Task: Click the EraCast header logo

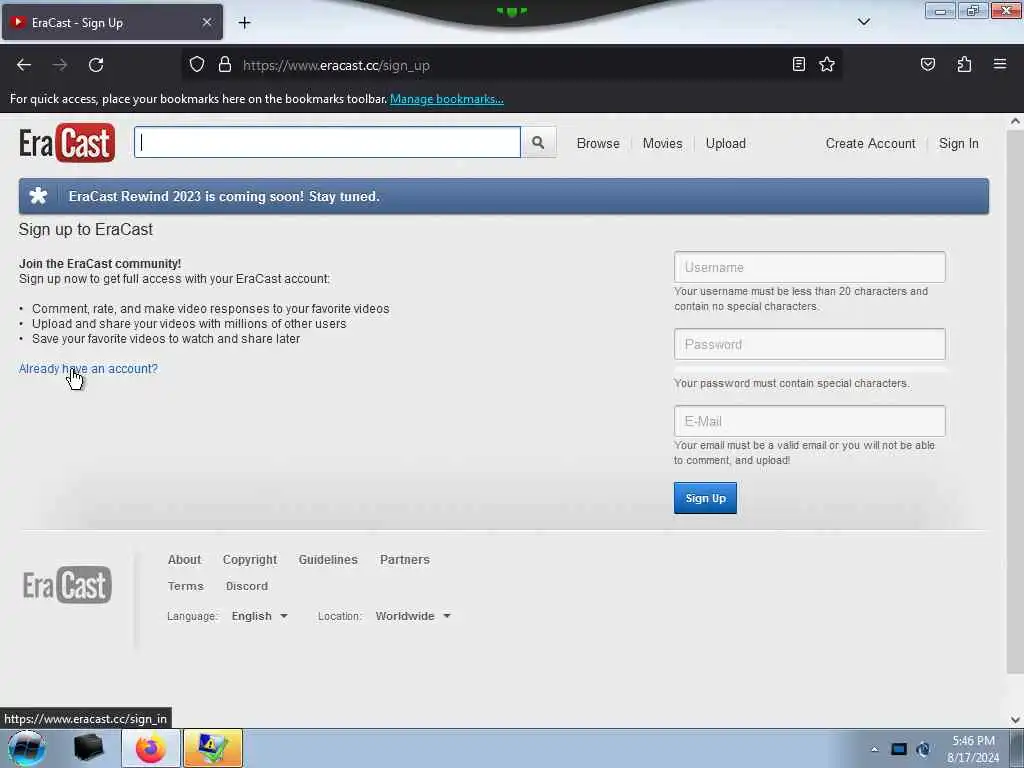Action: 67,142
